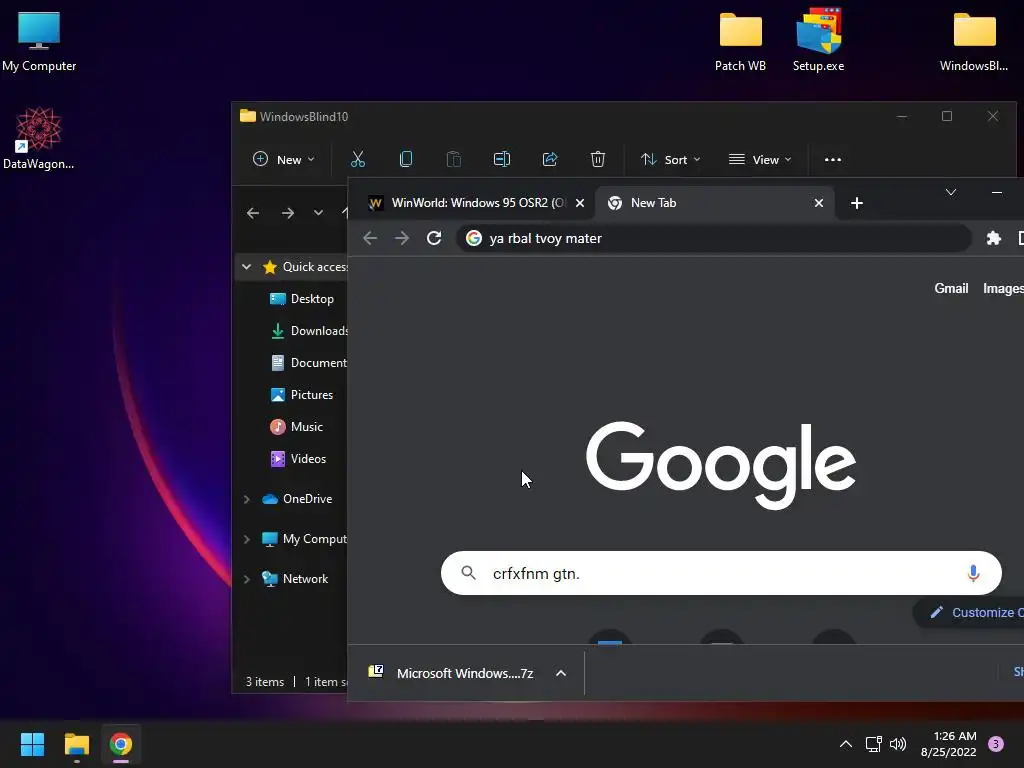1024x768 pixels.
Task: Open download options arrow for the 7z file
Action: click(560, 673)
